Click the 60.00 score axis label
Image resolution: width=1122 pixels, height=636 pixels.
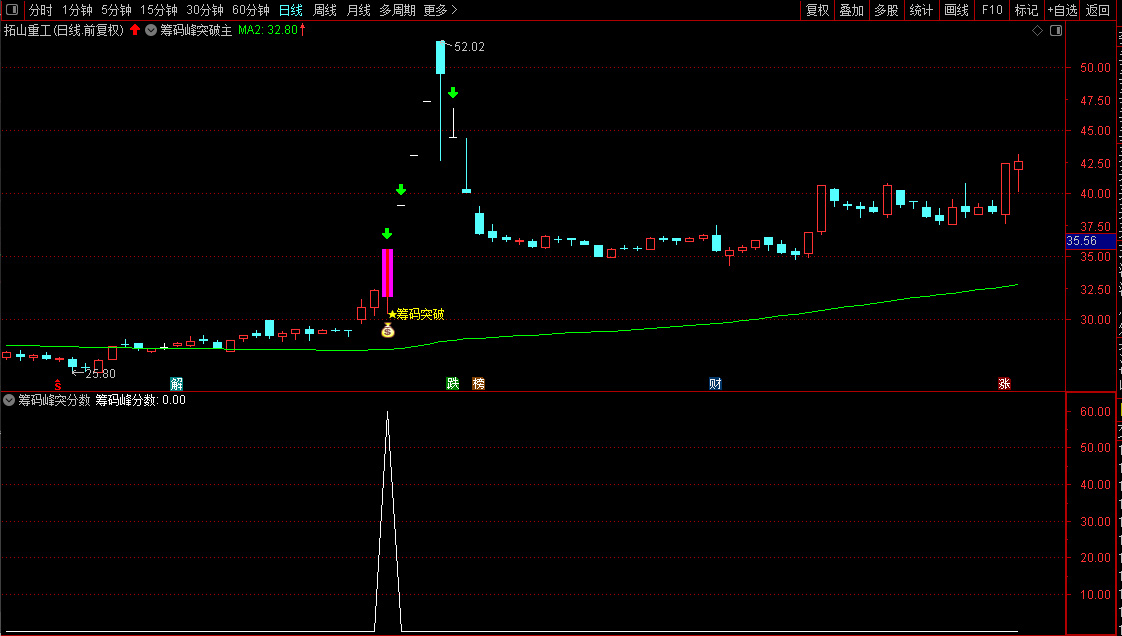click(1096, 412)
